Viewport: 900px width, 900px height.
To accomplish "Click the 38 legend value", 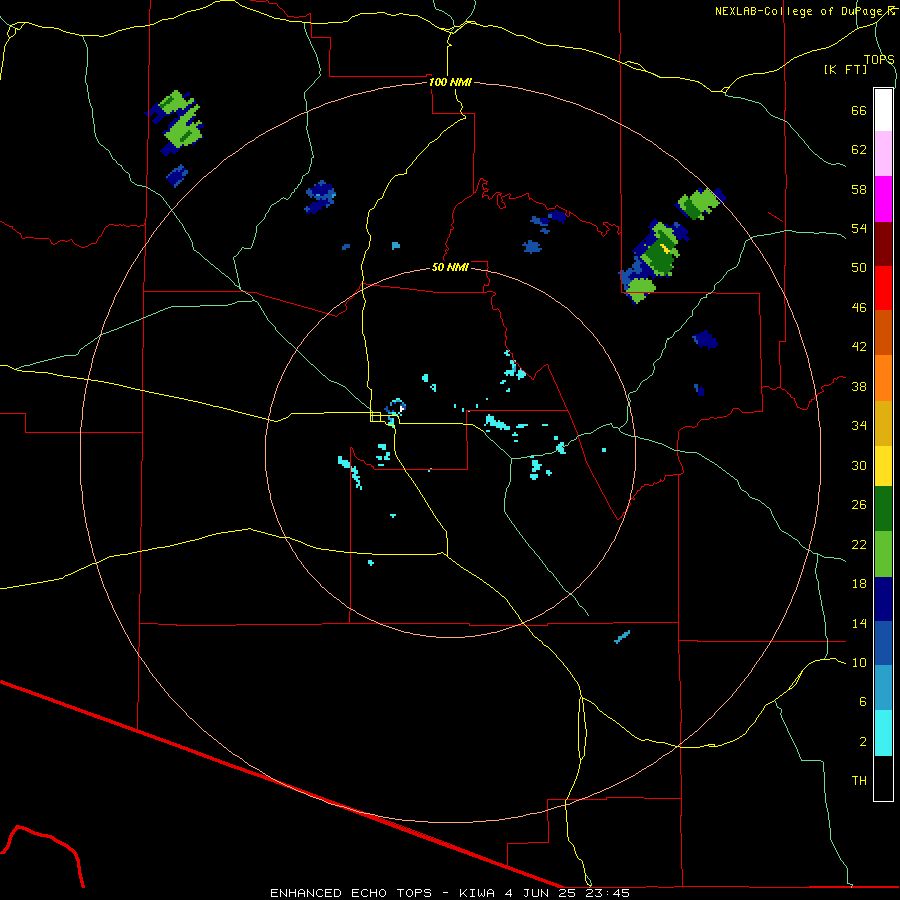I will [x=859, y=386].
